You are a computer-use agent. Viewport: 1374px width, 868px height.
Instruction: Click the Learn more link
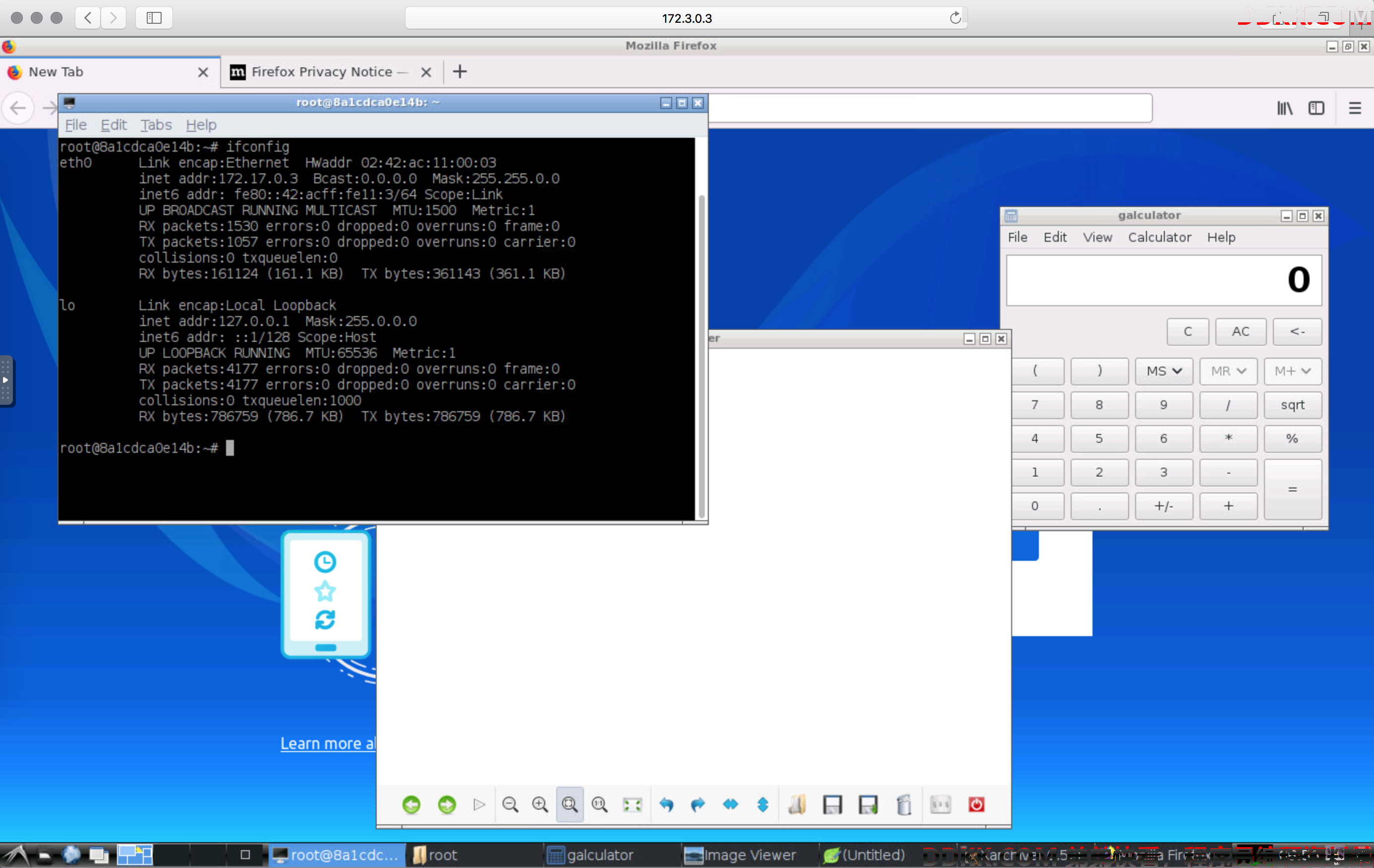(328, 743)
